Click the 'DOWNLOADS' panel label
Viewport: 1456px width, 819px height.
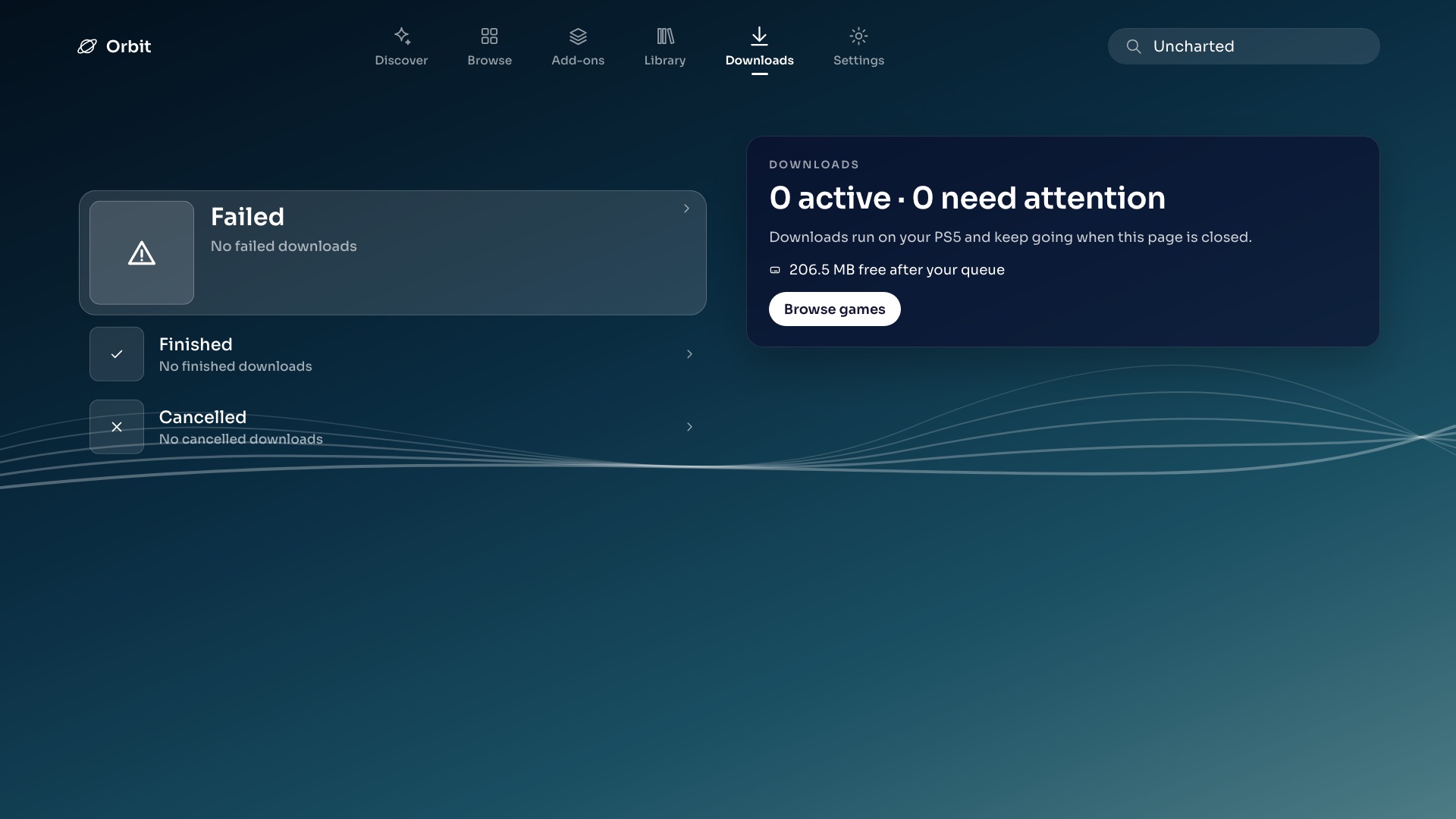click(814, 165)
